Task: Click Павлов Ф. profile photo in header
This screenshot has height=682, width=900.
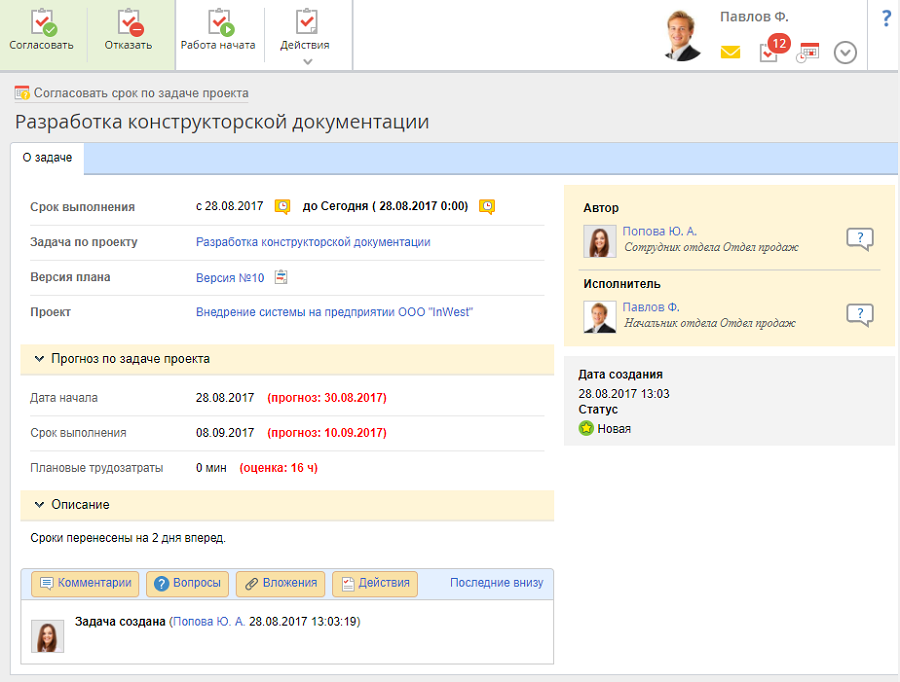Action: (683, 36)
